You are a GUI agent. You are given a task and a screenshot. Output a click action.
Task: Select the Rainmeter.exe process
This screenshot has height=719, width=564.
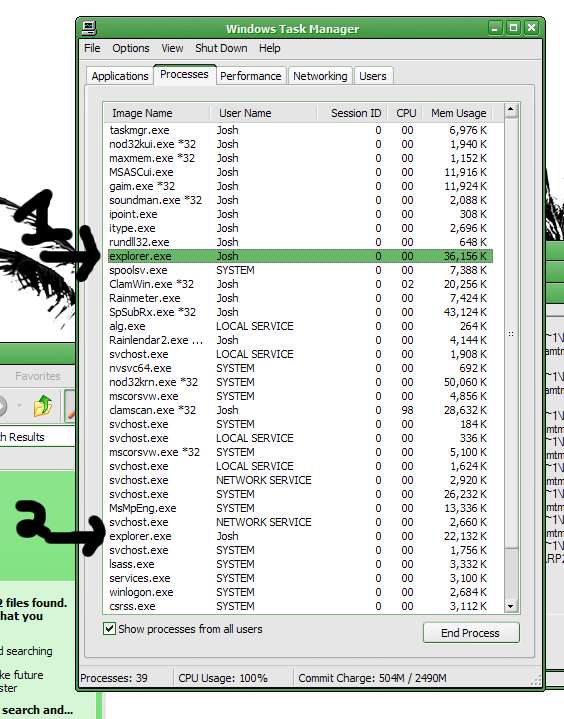(x=300, y=298)
